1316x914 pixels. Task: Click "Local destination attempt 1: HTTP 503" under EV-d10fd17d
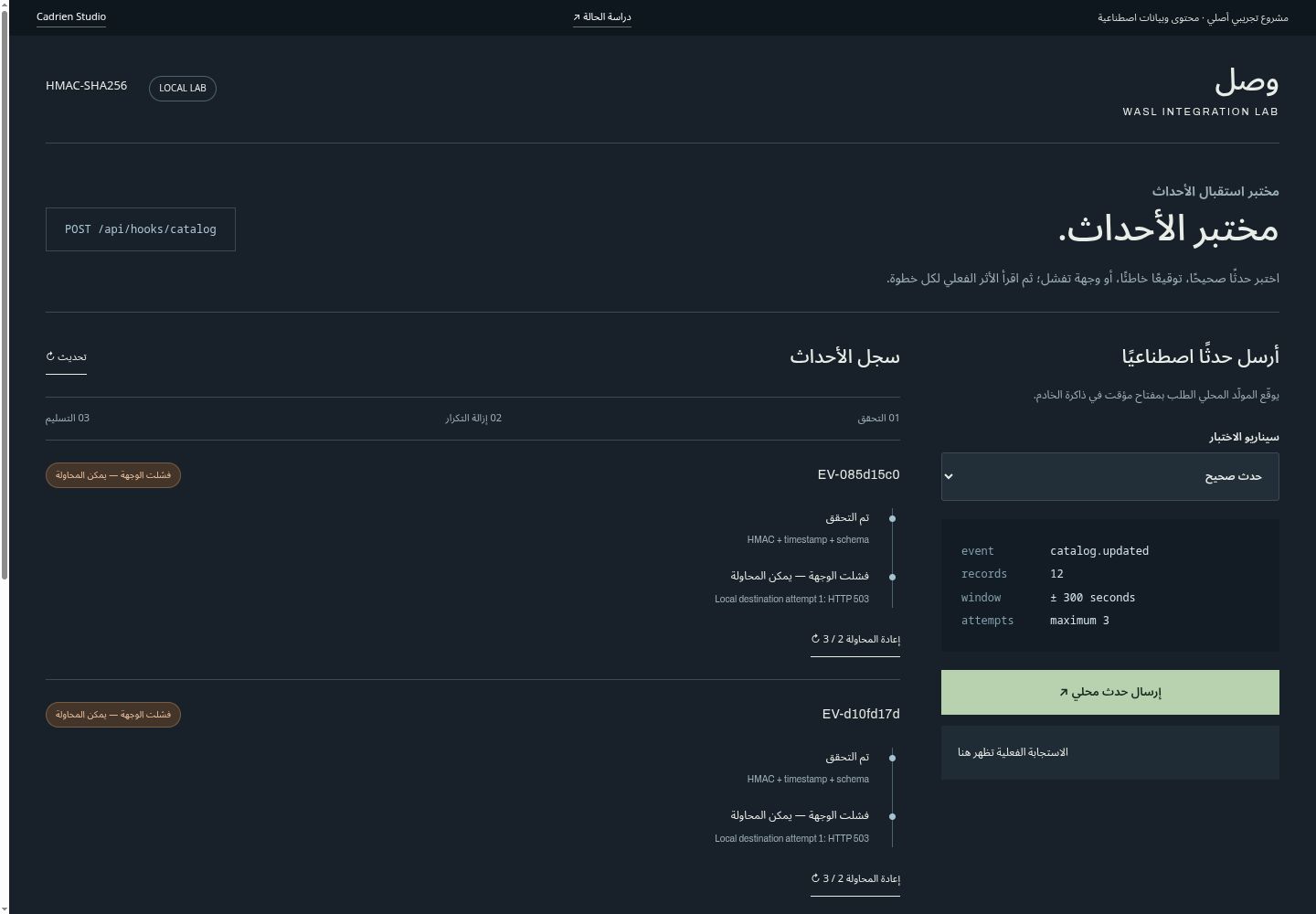[x=791, y=839]
